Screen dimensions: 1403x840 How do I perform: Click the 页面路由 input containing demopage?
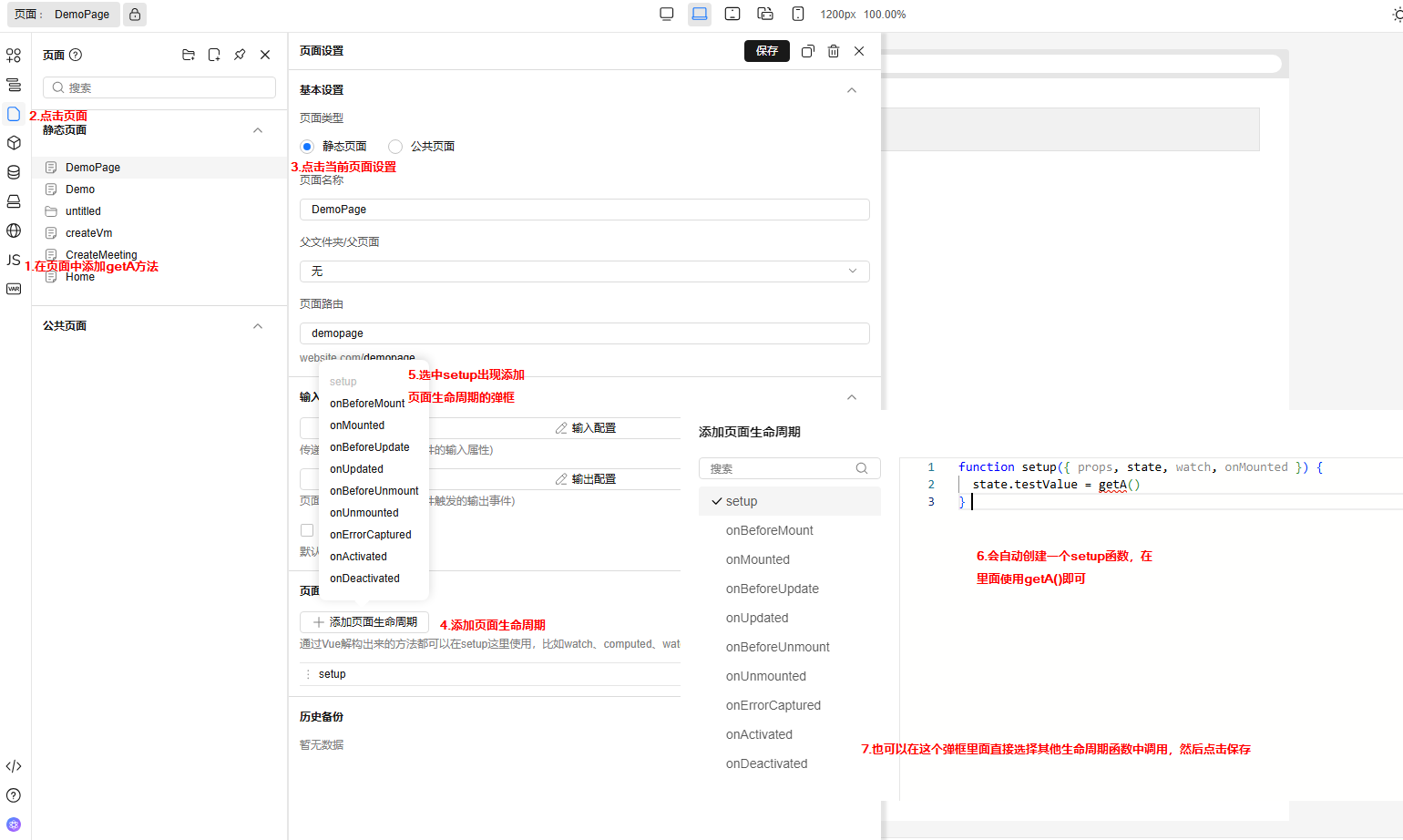pos(584,333)
